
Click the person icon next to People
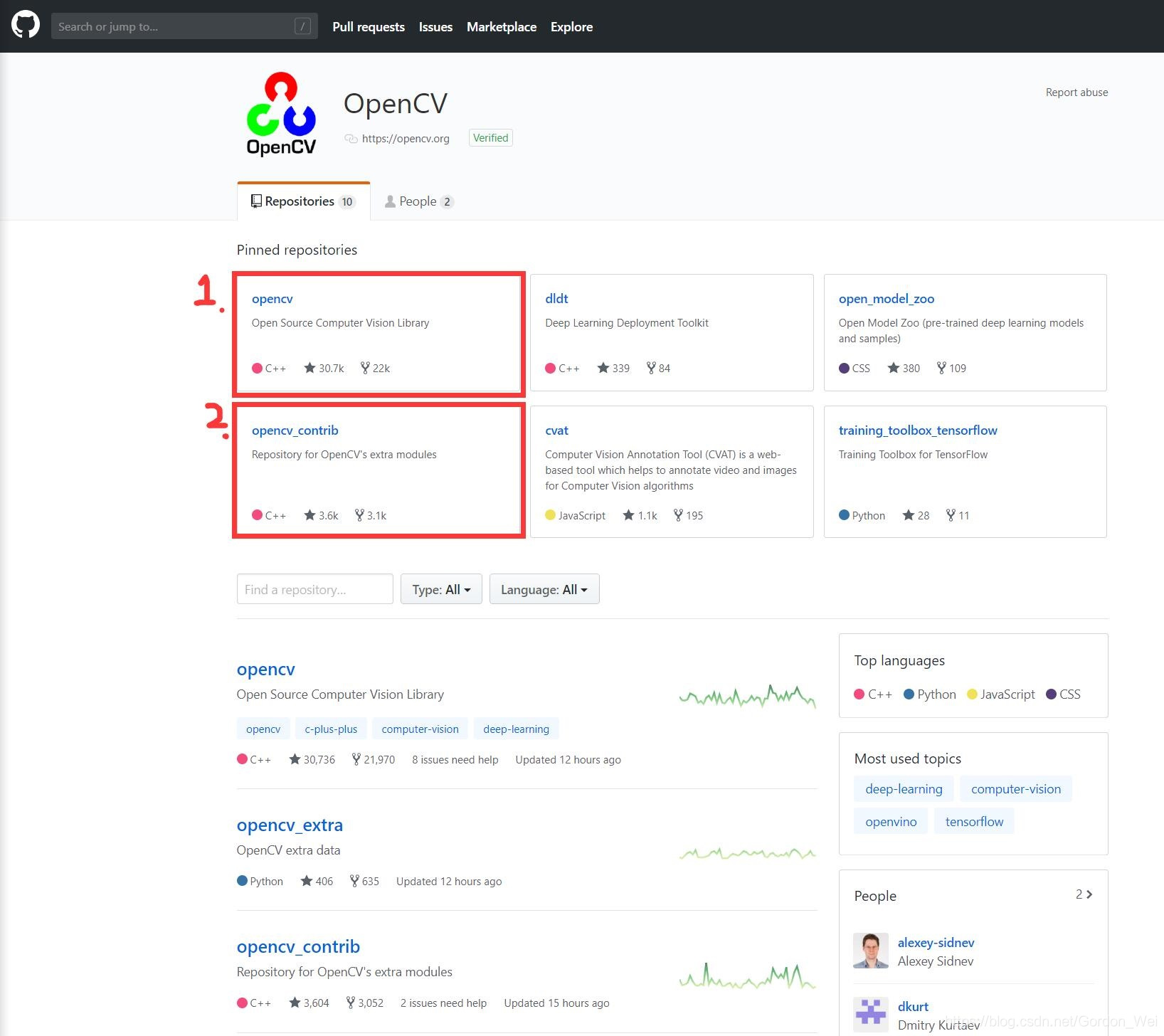click(390, 201)
